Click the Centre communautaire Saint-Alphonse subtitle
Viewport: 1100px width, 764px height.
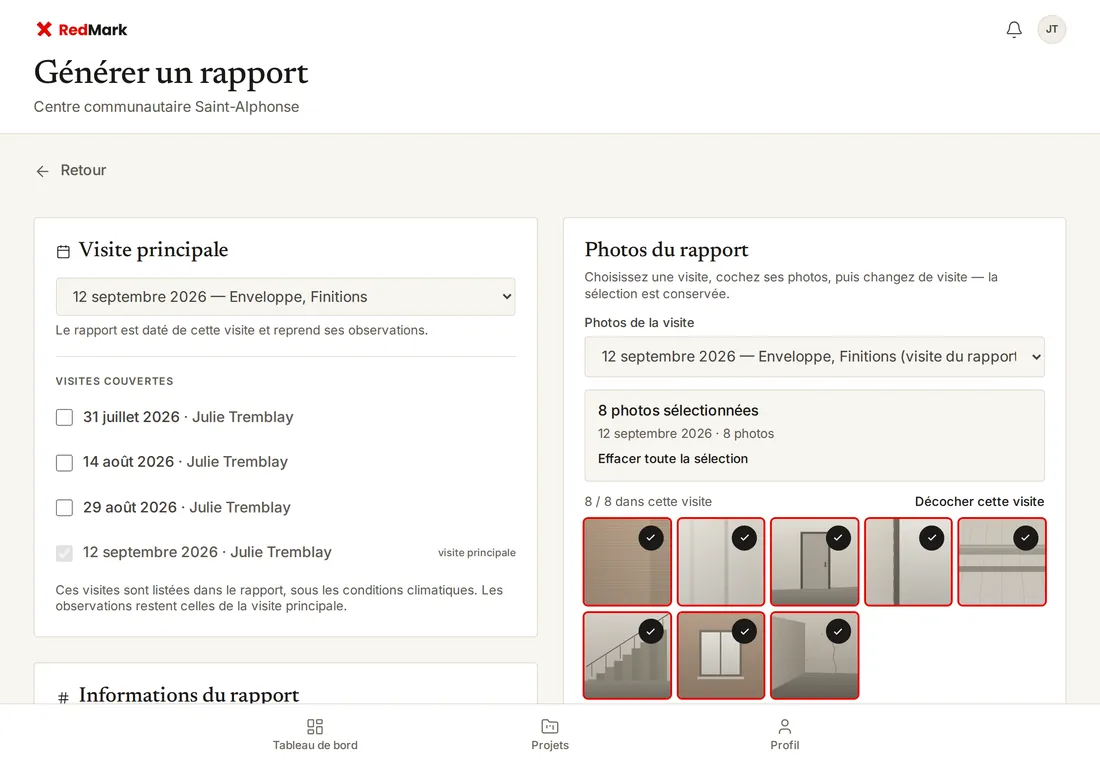166,107
